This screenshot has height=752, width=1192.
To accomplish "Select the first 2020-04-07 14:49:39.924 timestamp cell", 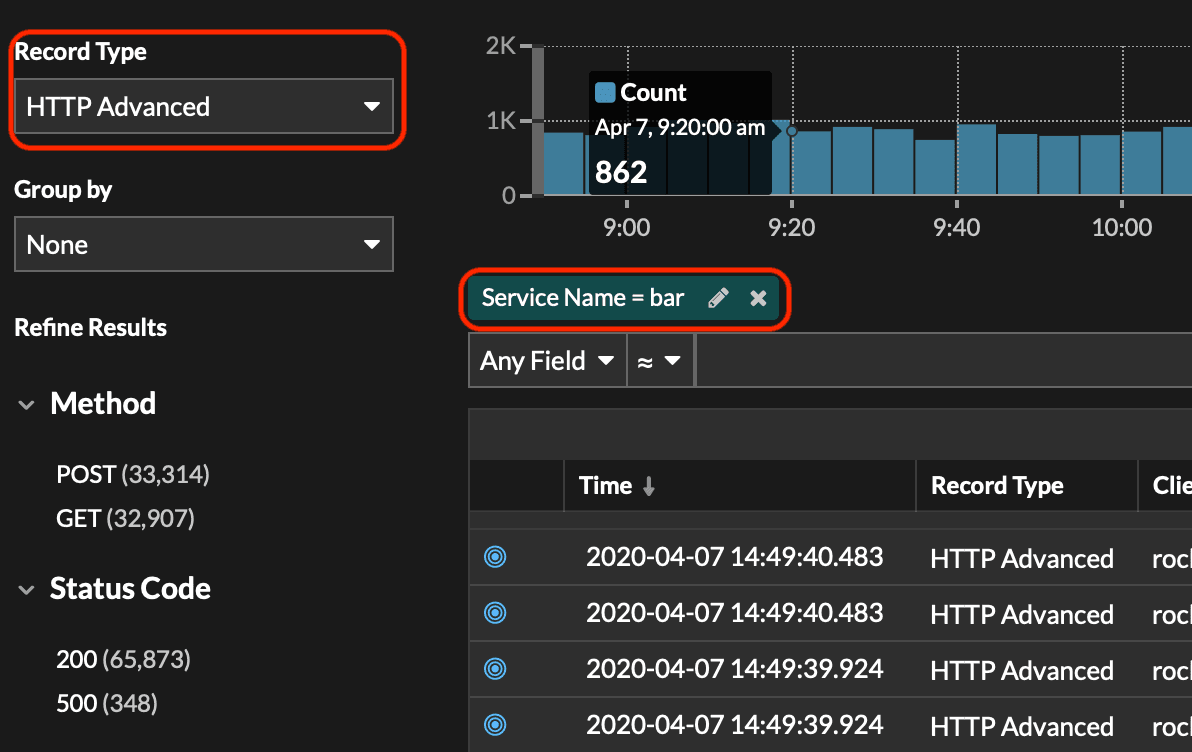I will 734,669.
